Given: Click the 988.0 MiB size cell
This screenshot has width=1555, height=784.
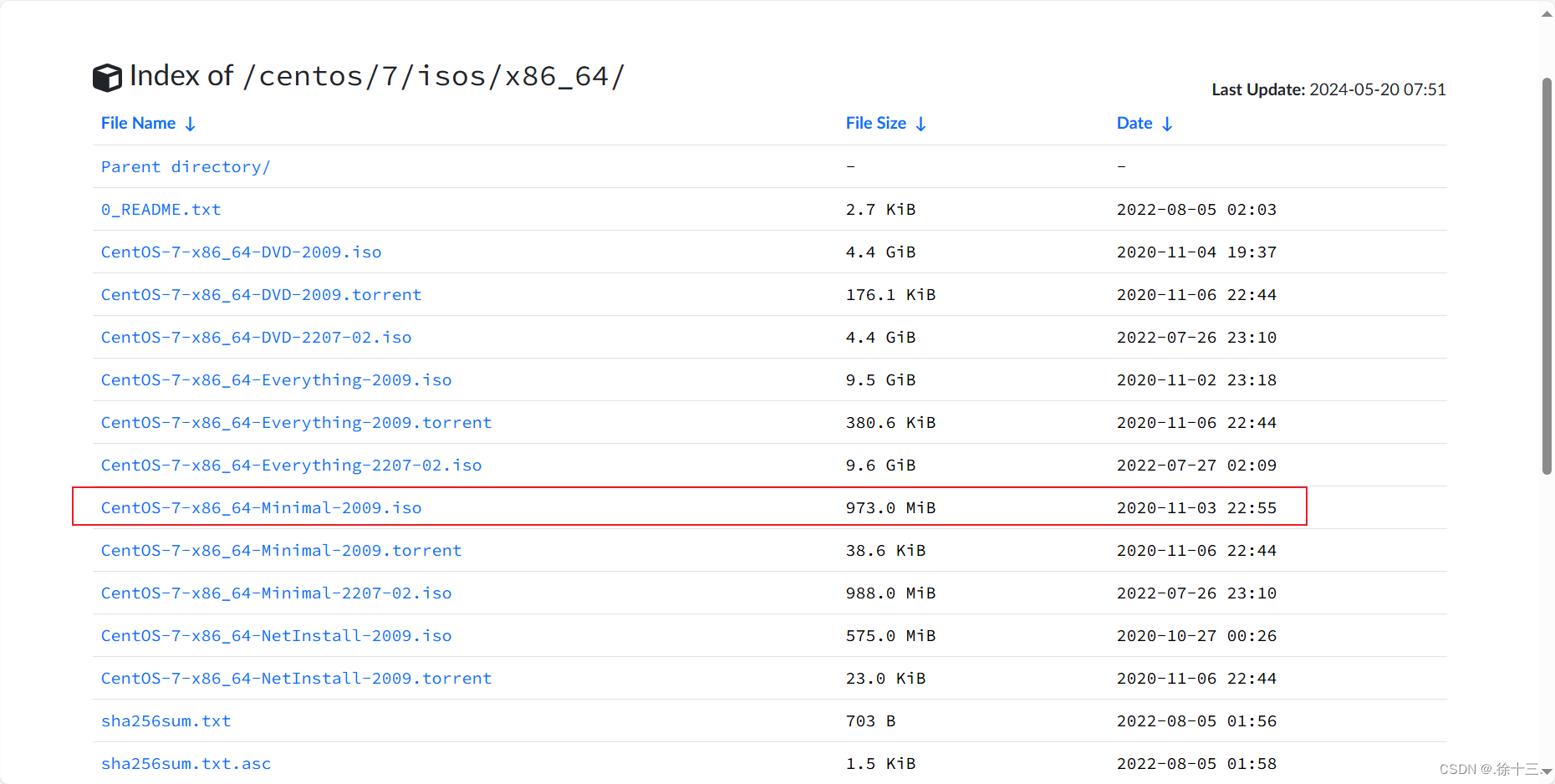Looking at the screenshot, I should (891, 593).
